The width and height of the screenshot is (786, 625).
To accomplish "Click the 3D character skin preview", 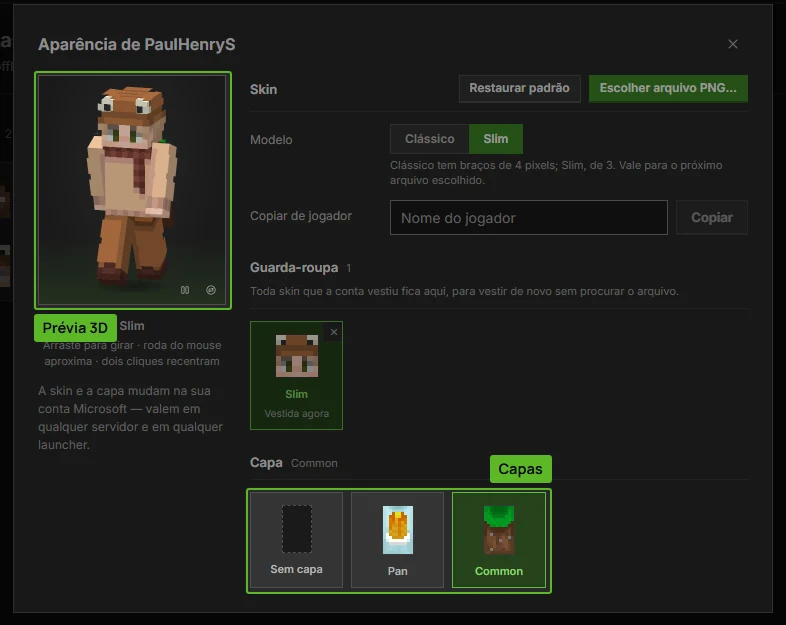I will (133, 190).
